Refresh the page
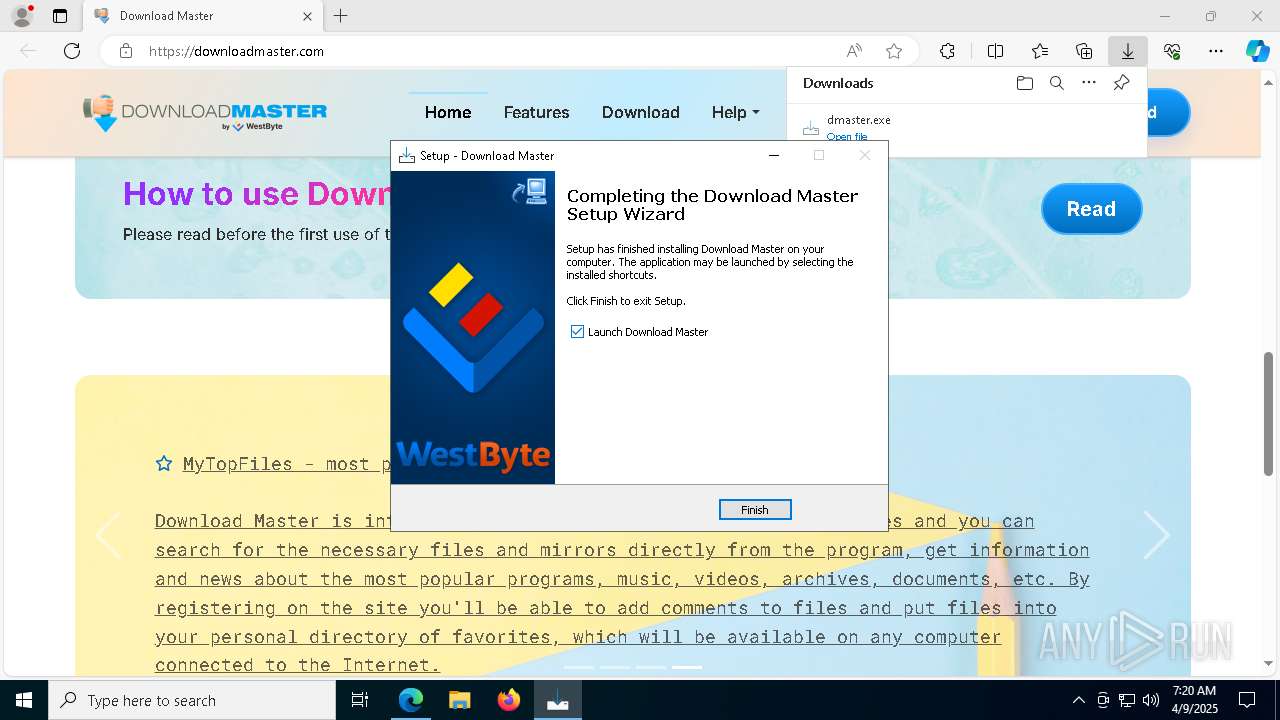The height and width of the screenshot is (720, 1280). pyautogui.click(x=72, y=51)
